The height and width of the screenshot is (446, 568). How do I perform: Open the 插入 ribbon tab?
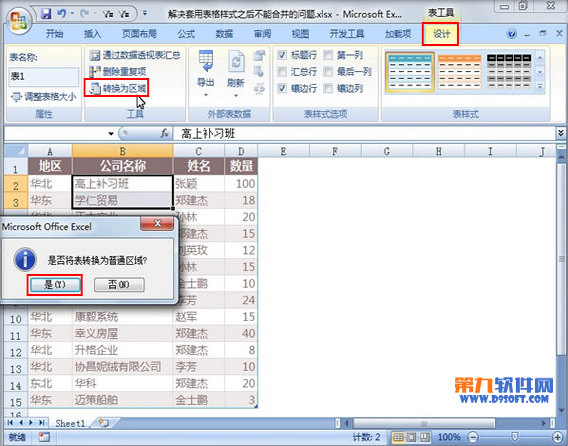click(92, 34)
